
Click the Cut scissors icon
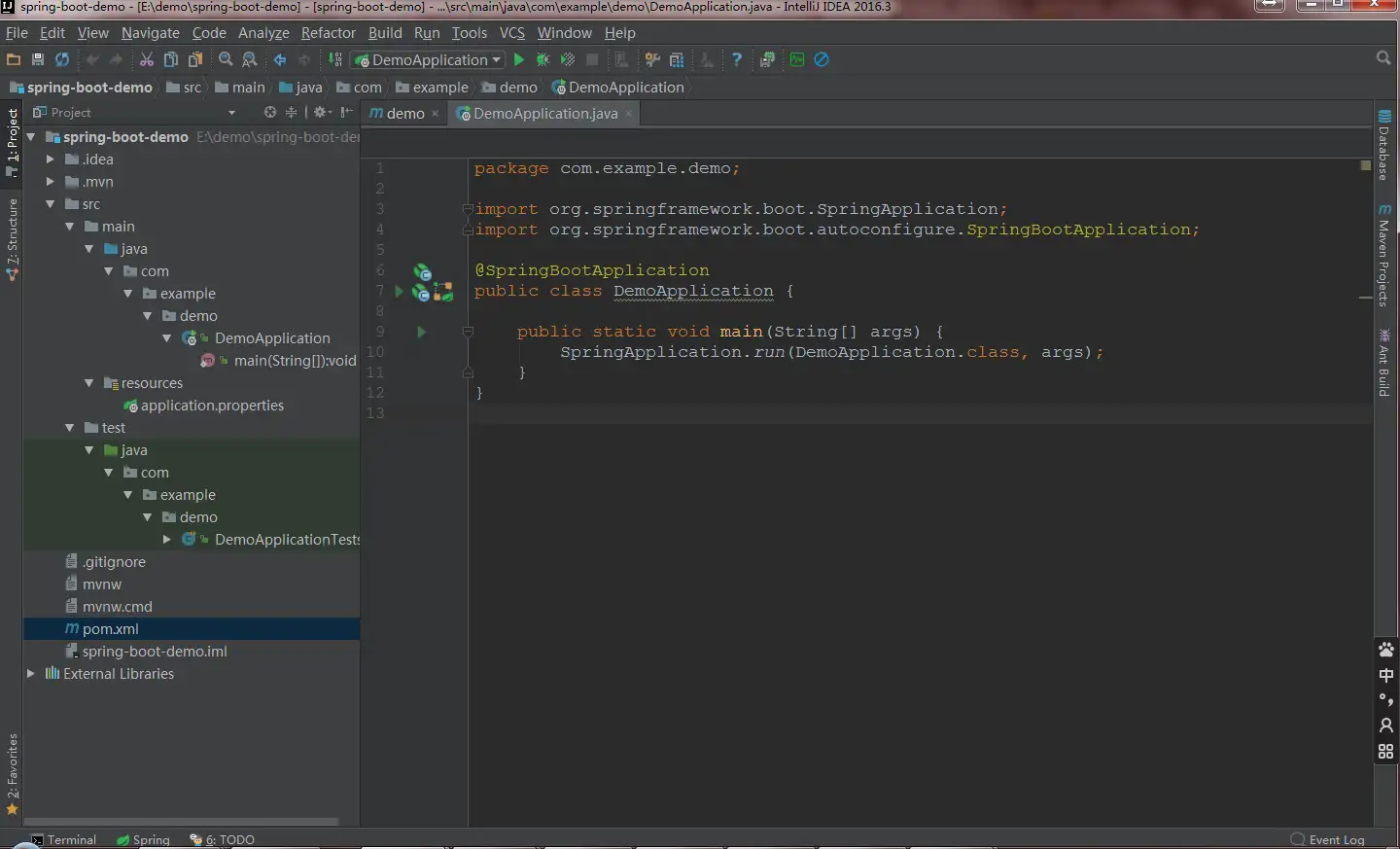(x=147, y=60)
